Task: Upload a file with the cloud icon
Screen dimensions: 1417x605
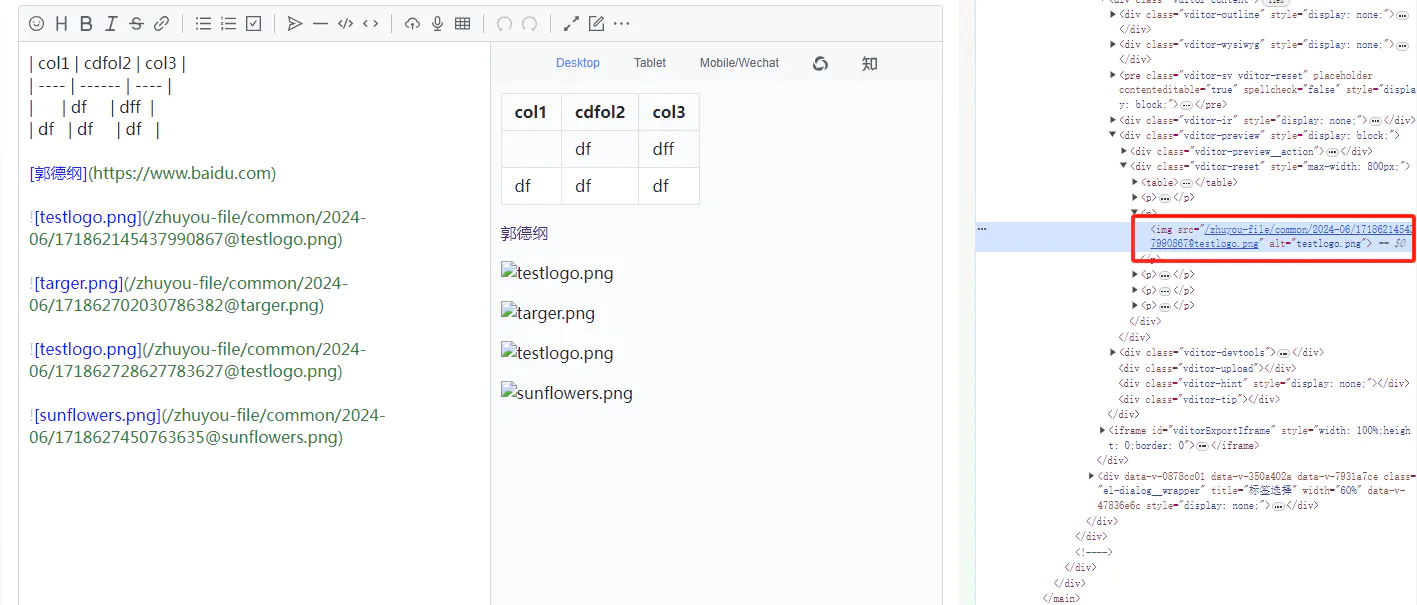Action: [412, 23]
